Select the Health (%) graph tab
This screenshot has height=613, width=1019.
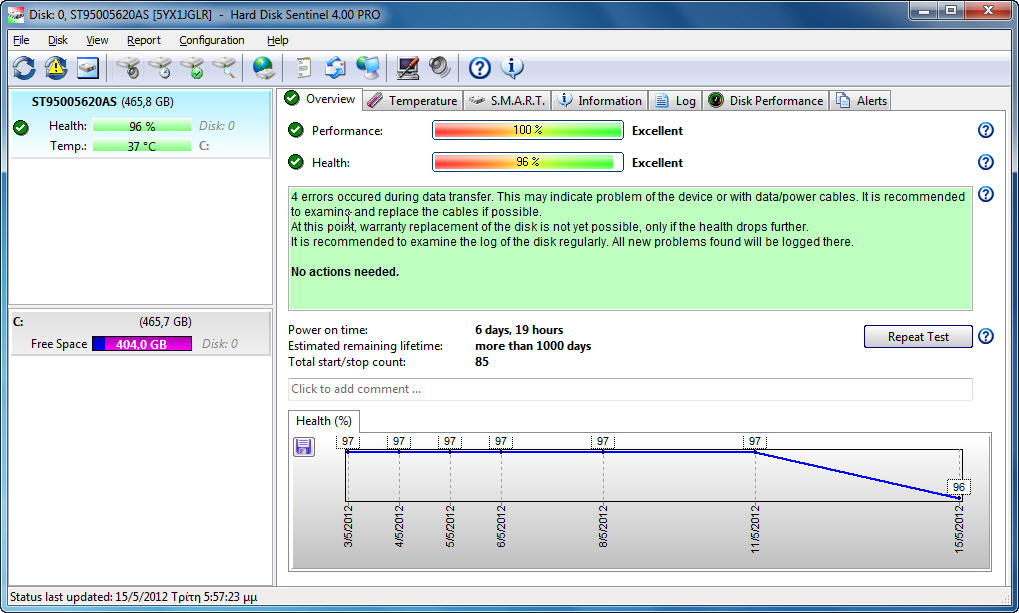324,421
